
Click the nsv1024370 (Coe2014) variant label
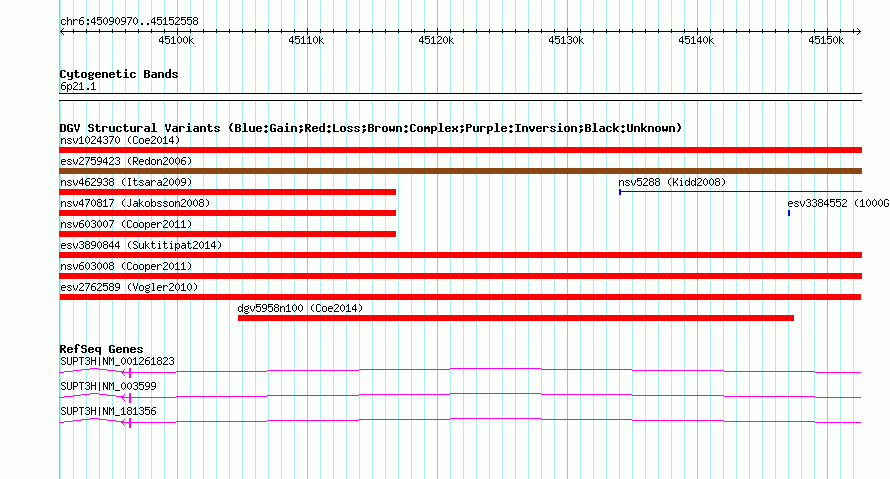coord(120,140)
